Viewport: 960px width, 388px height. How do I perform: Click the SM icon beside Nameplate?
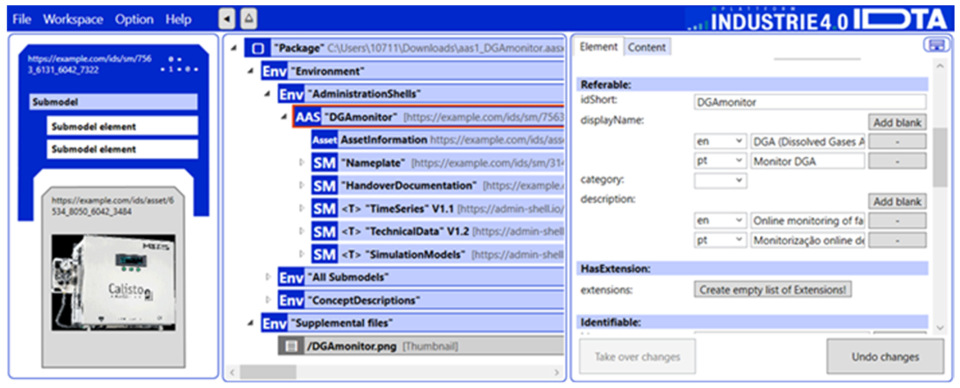point(324,163)
